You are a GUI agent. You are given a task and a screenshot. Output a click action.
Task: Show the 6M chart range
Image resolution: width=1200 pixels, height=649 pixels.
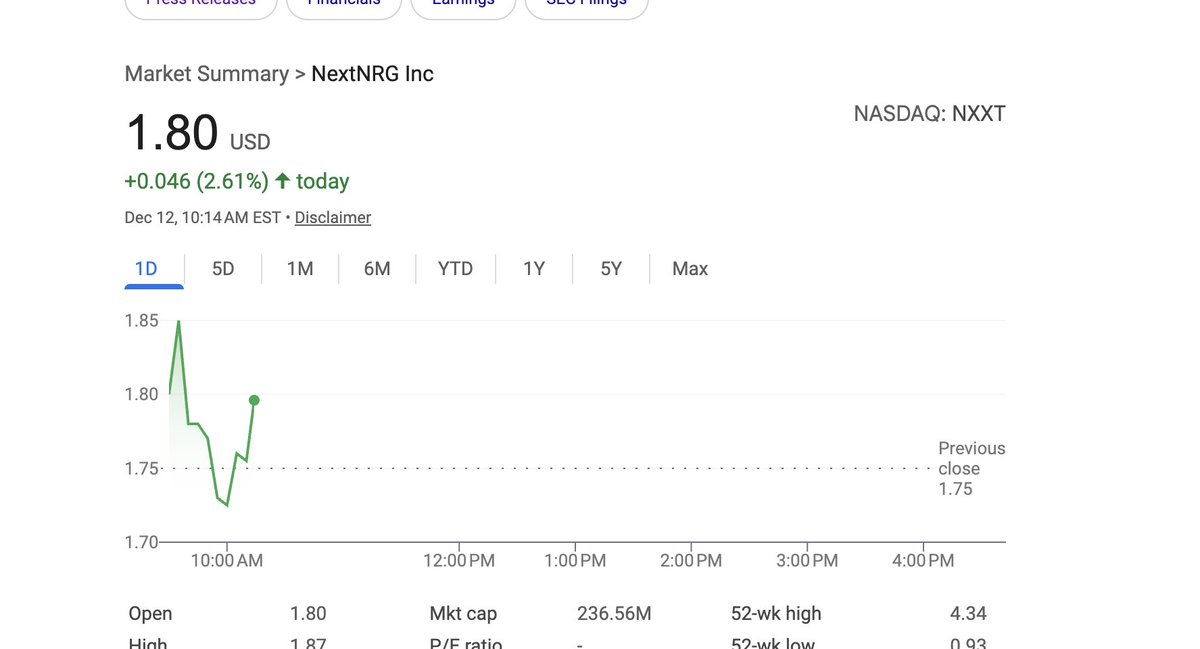[x=377, y=269]
